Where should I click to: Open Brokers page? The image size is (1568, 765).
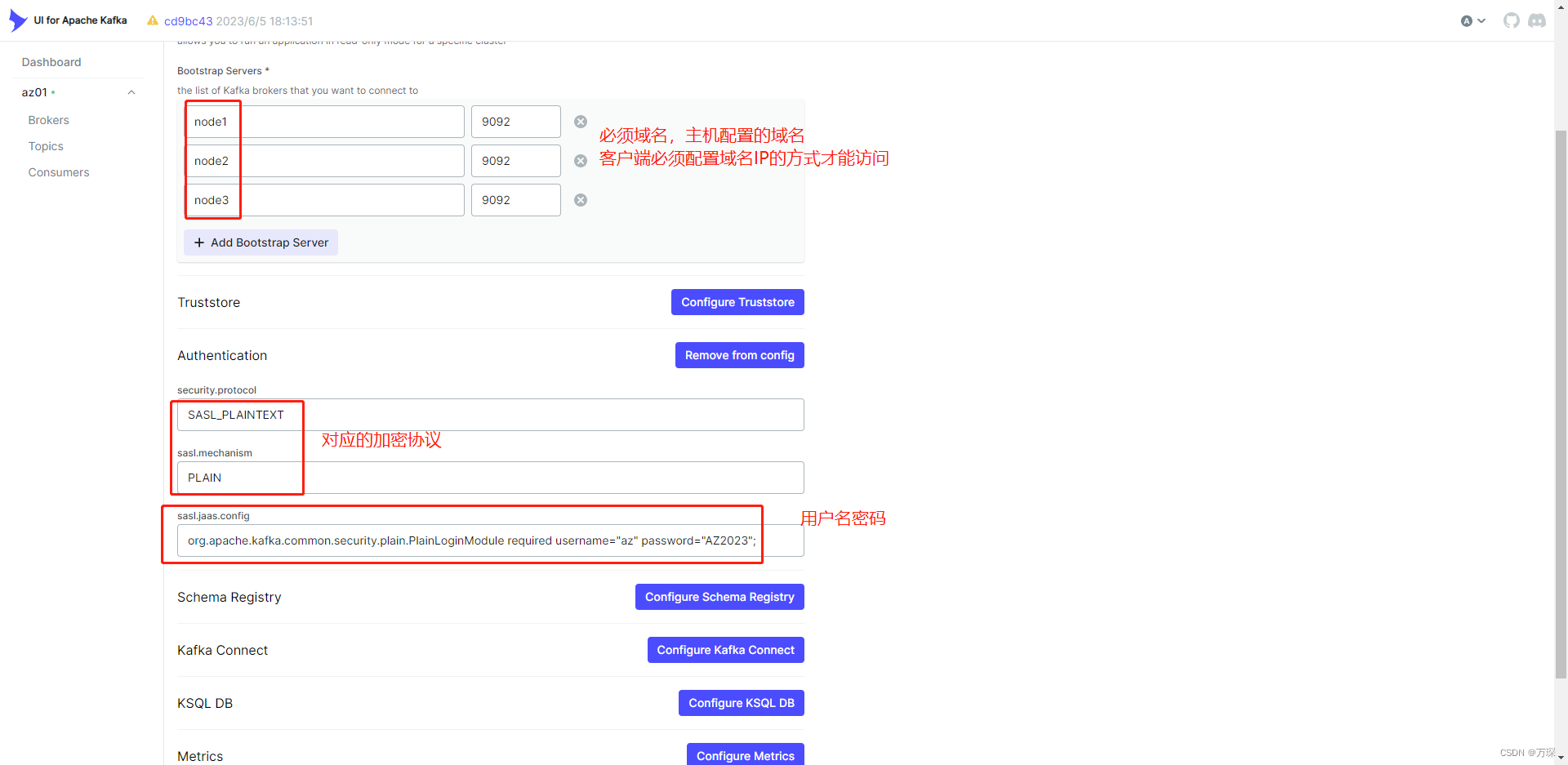tap(49, 120)
